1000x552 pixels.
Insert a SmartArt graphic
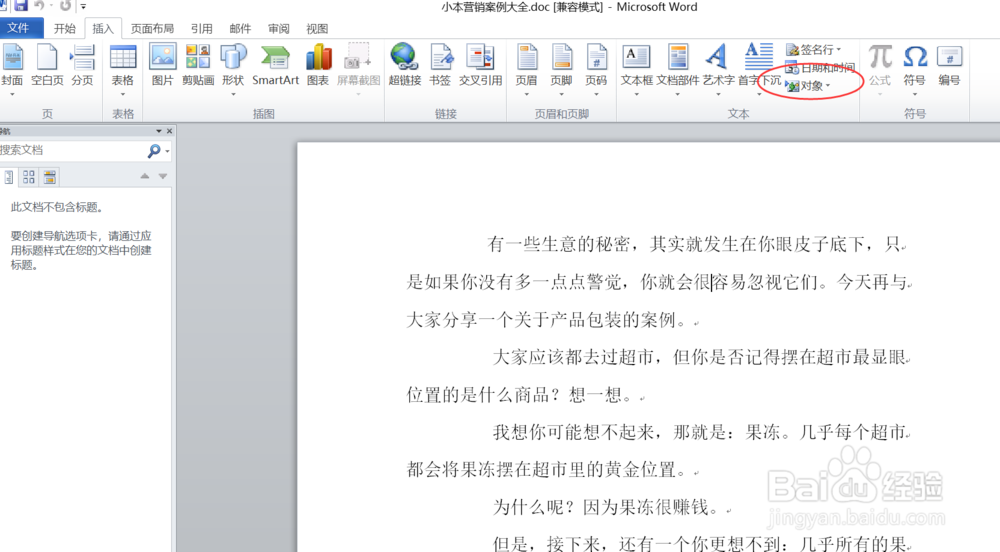[x=276, y=66]
